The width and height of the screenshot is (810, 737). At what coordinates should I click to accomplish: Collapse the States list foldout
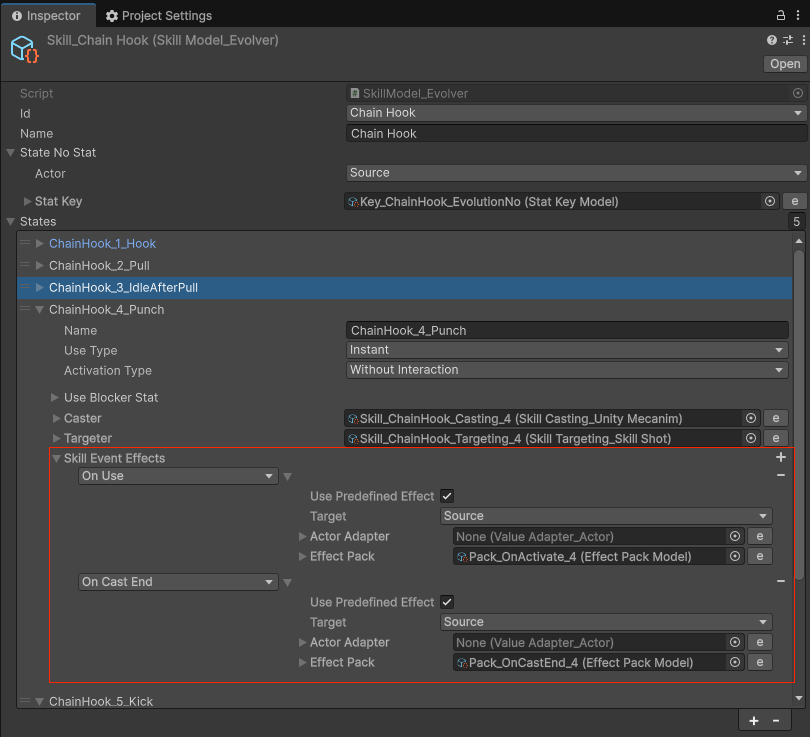10,221
